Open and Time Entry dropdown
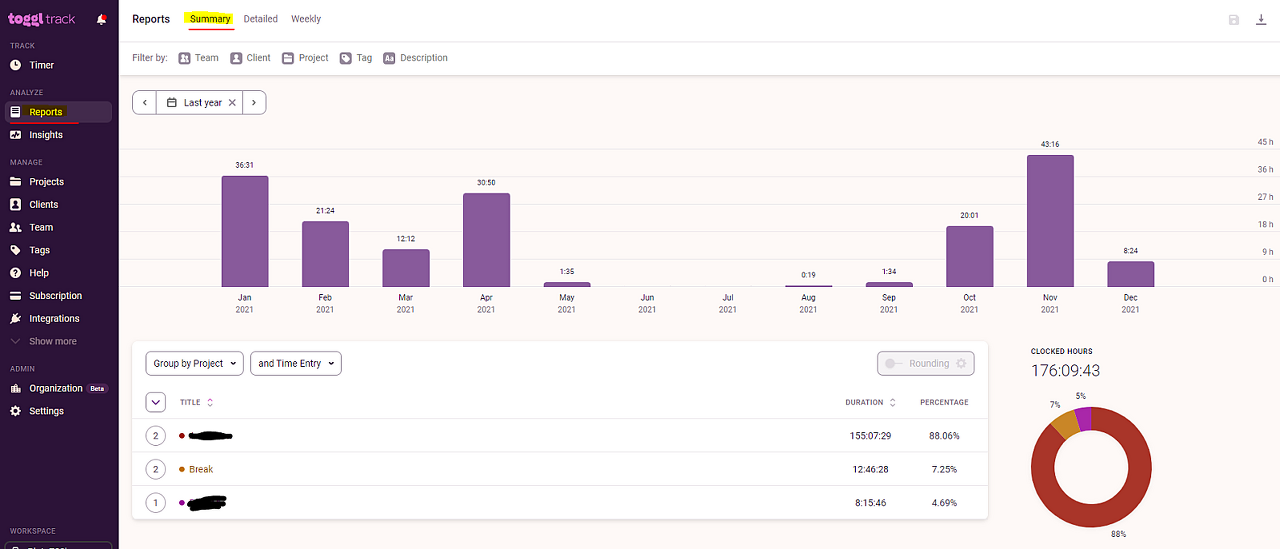The height and width of the screenshot is (549, 1280). [x=296, y=363]
